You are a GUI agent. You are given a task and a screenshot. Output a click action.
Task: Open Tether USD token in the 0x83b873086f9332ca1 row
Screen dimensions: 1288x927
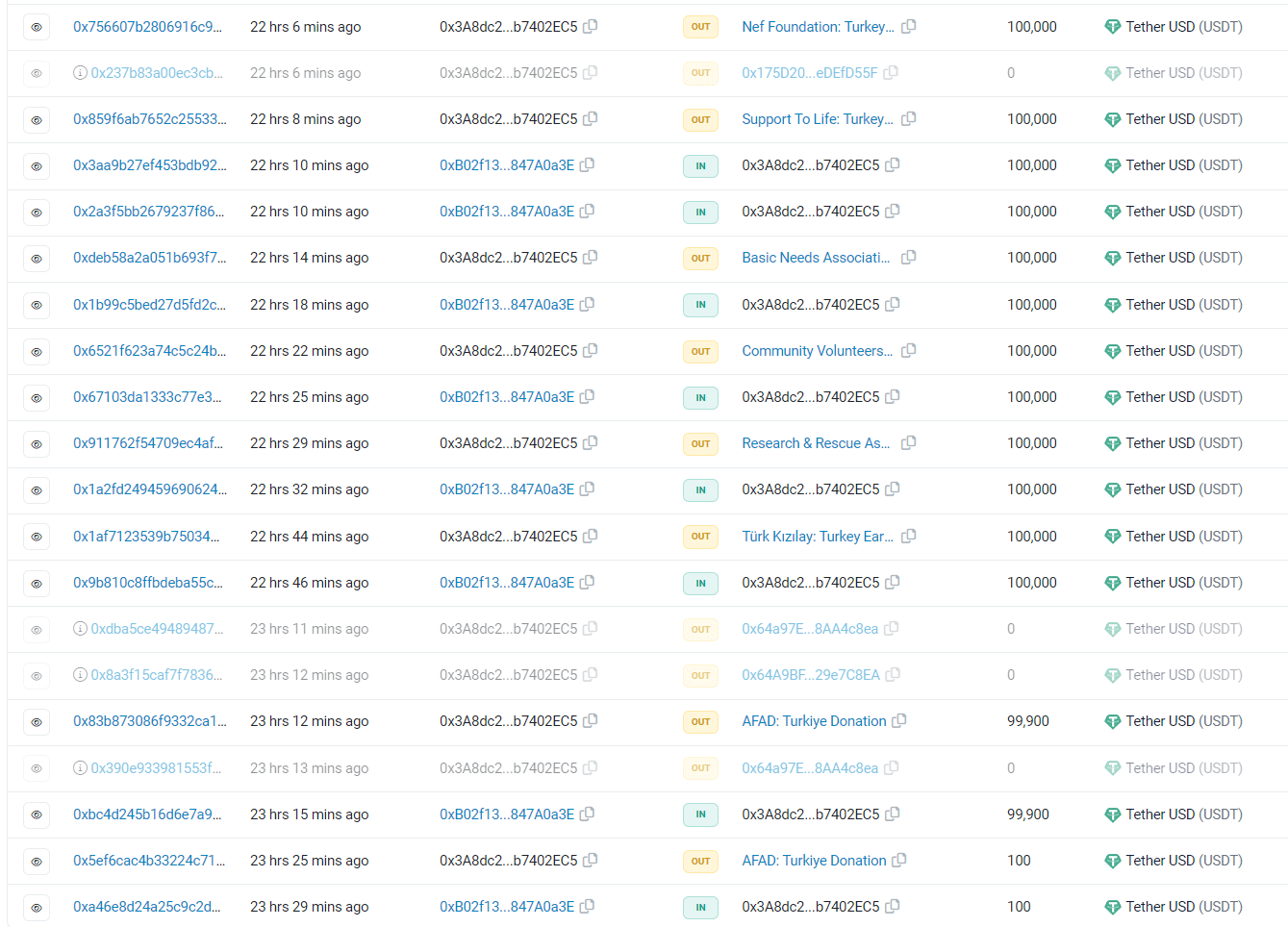point(1183,721)
